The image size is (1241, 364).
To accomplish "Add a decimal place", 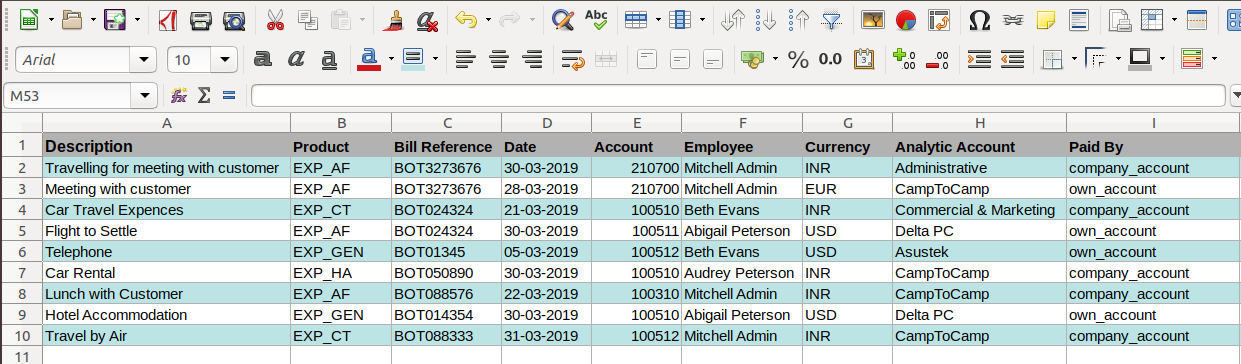I will [x=904, y=59].
